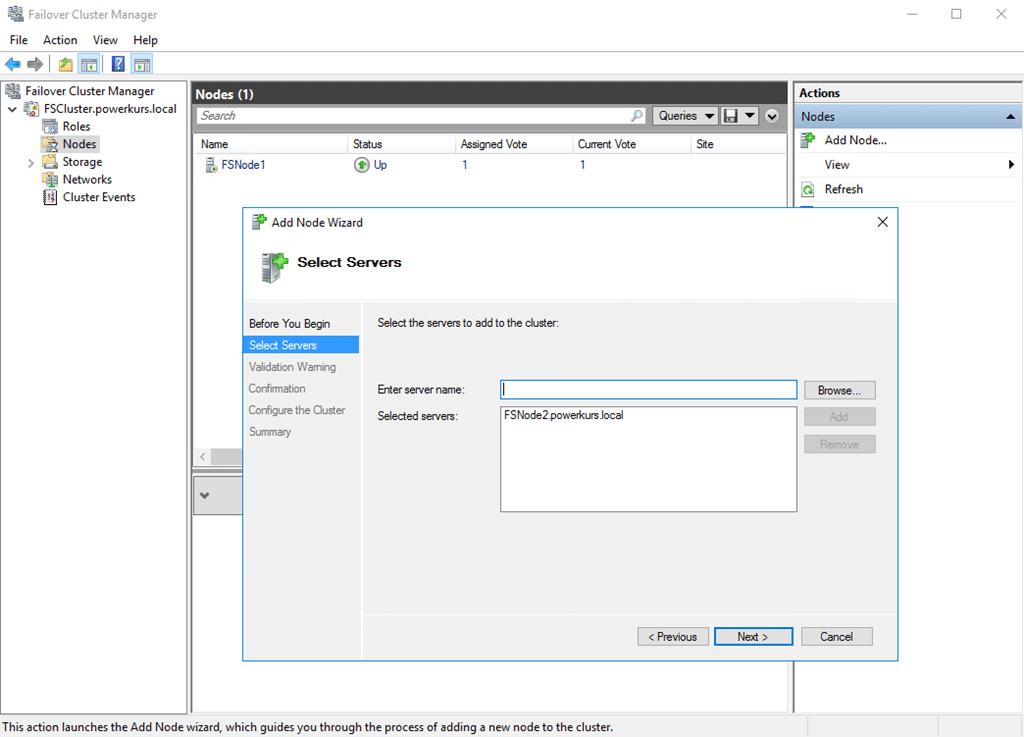Click the Refresh action in Actions pane
Viewport: 1024px width, 737px height.
(844, 189)
